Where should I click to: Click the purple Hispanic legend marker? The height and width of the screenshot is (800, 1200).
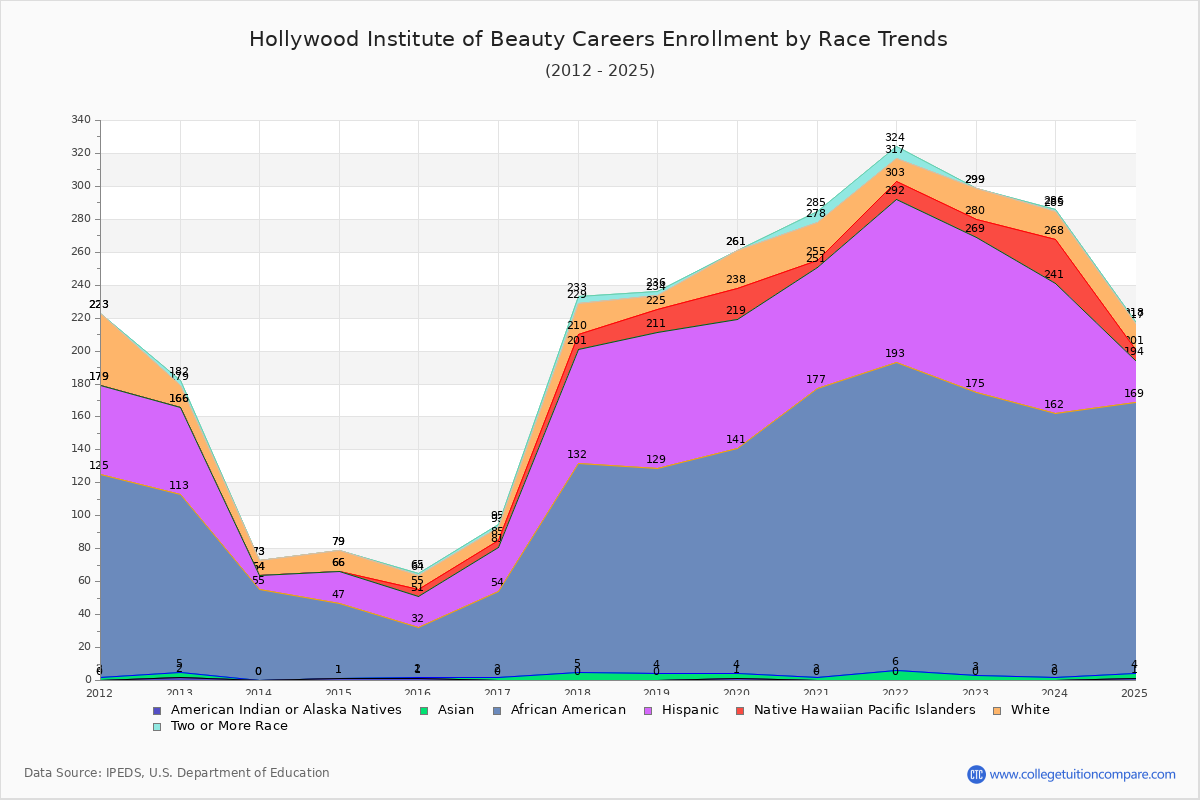647,710
